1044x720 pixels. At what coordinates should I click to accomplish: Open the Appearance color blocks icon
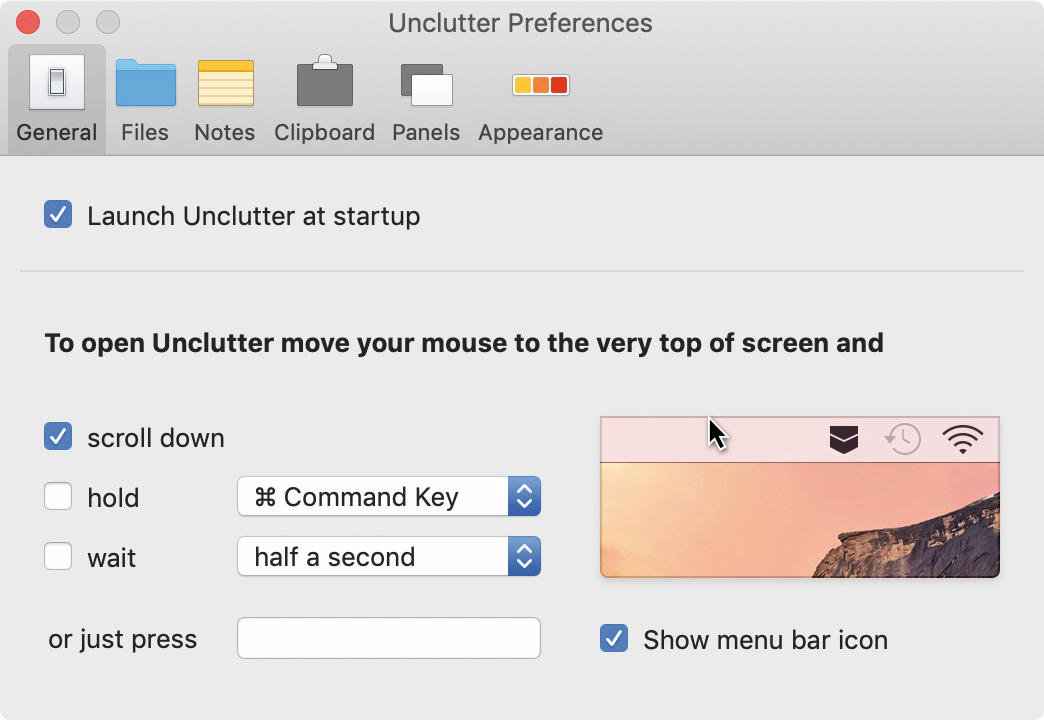[540, 85]
